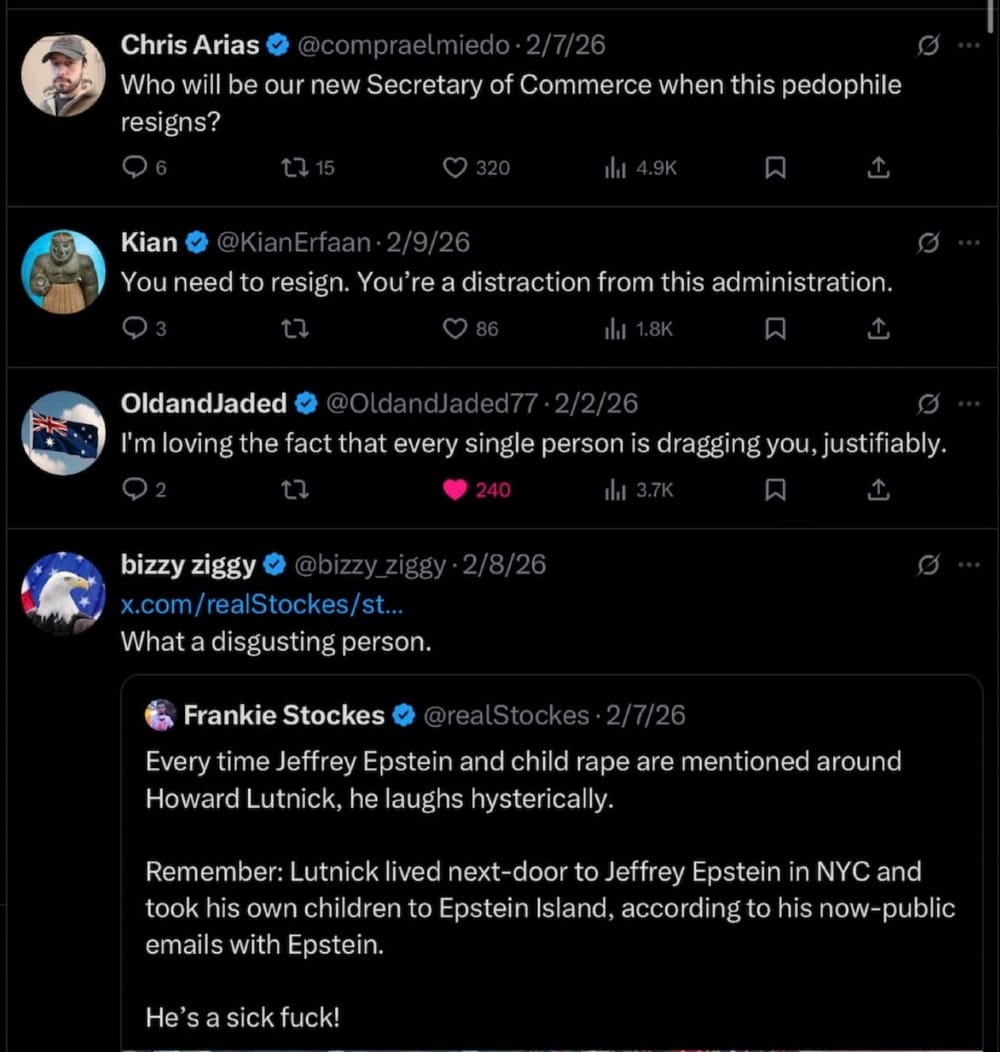Share Chris Arias's tweet
Screen dimensions: 1000x1052
(x=878, y=168)
